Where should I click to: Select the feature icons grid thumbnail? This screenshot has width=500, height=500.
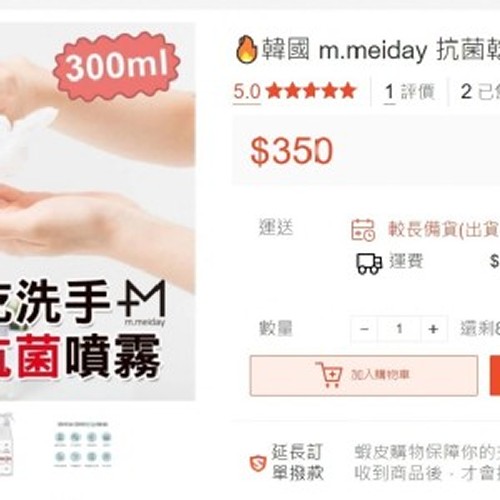click(x=83, y=445)
